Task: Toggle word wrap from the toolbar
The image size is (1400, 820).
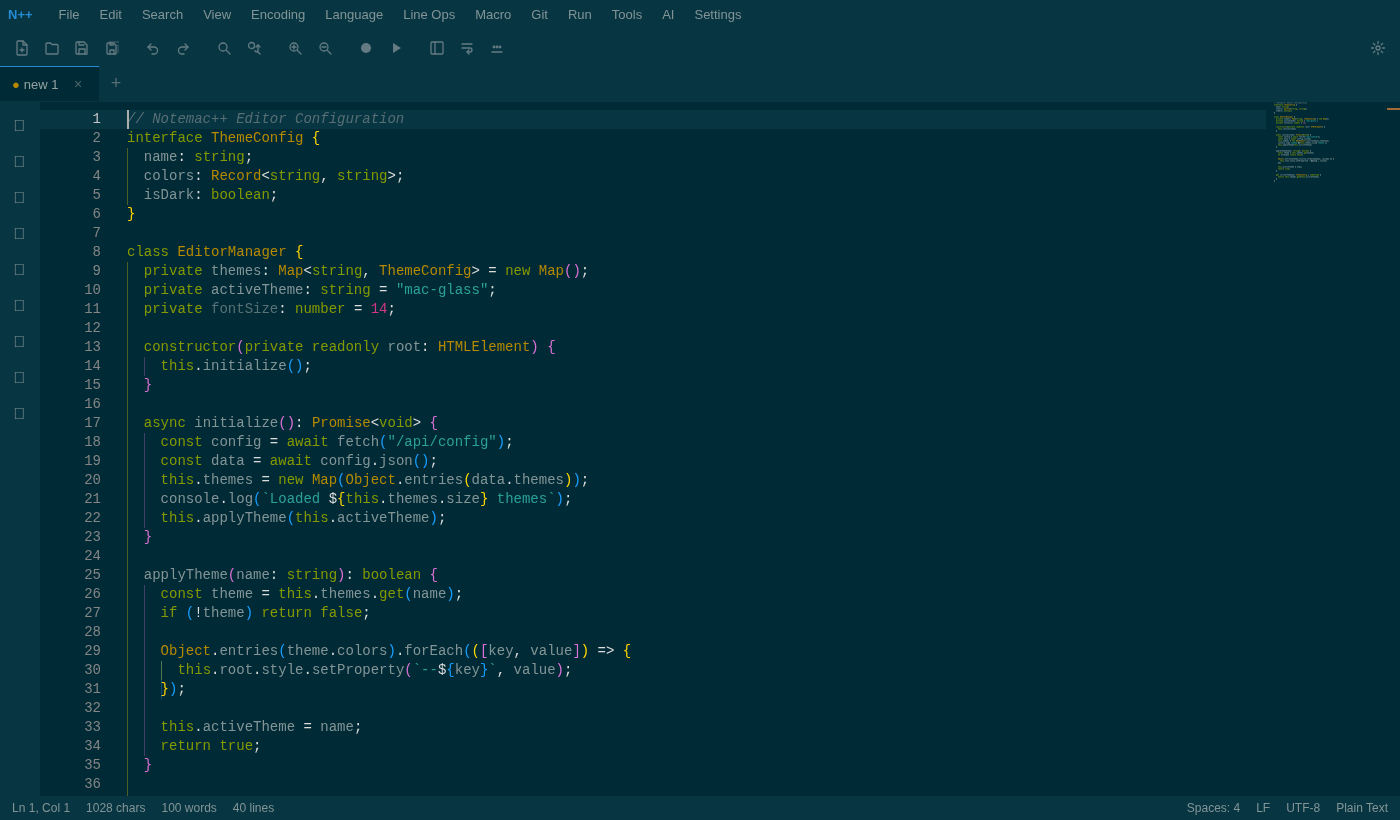Action: pyautogui.click(x=467, y=47)
